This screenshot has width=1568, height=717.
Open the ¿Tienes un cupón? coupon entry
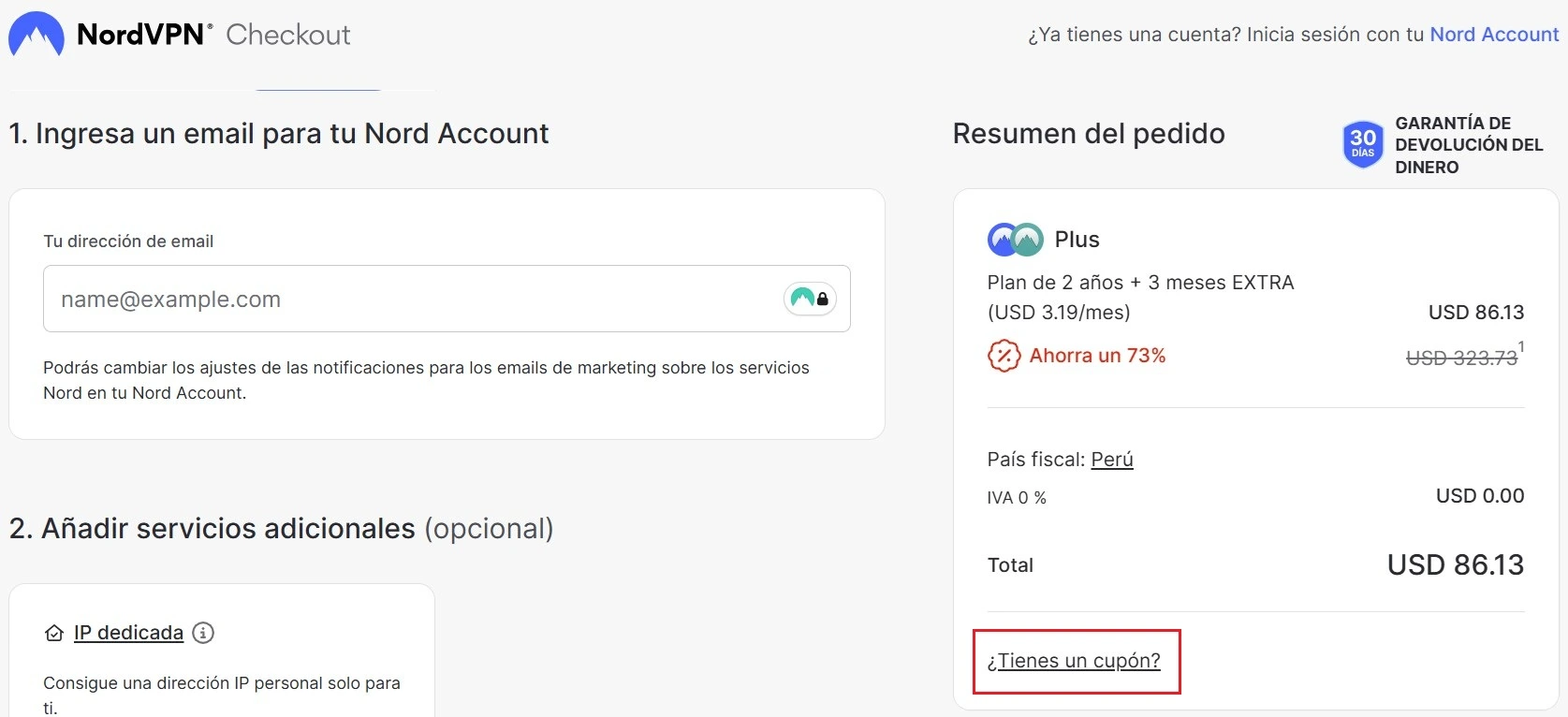(1075, 660)
